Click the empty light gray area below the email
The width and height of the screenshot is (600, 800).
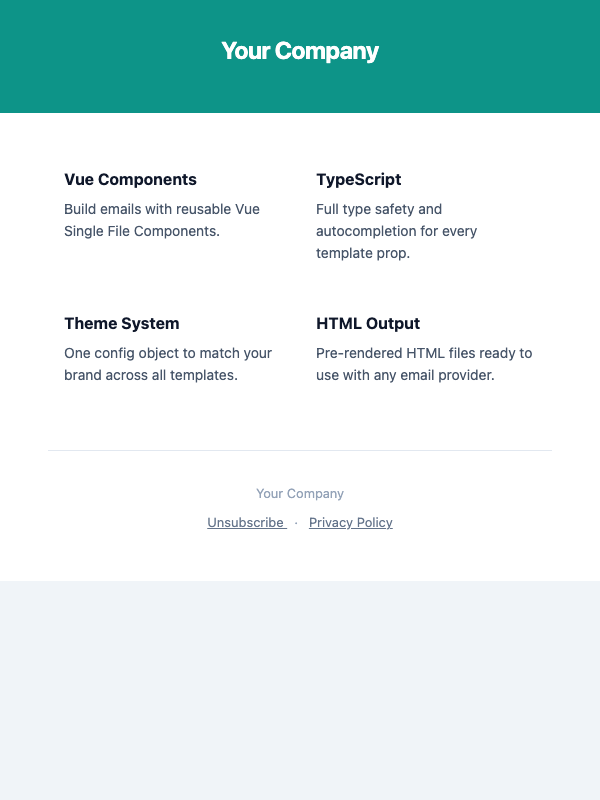point(300,690)
